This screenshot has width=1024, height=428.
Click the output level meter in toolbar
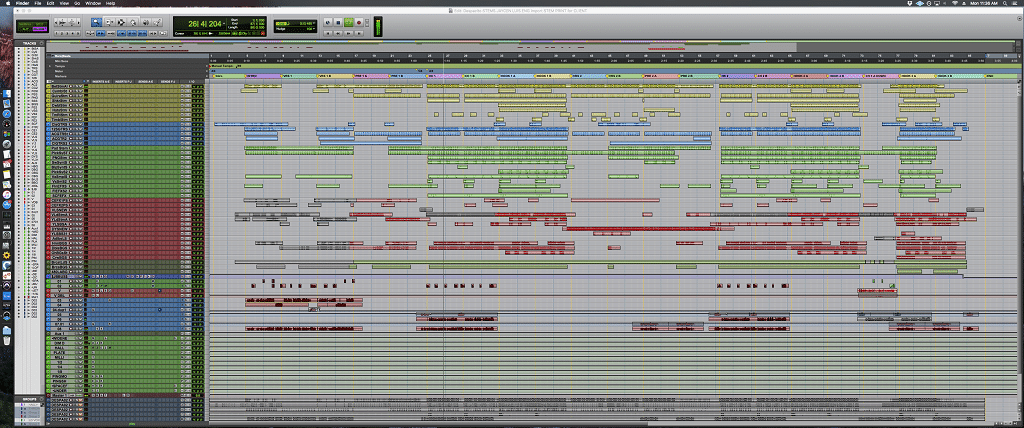tap(378, 25)
